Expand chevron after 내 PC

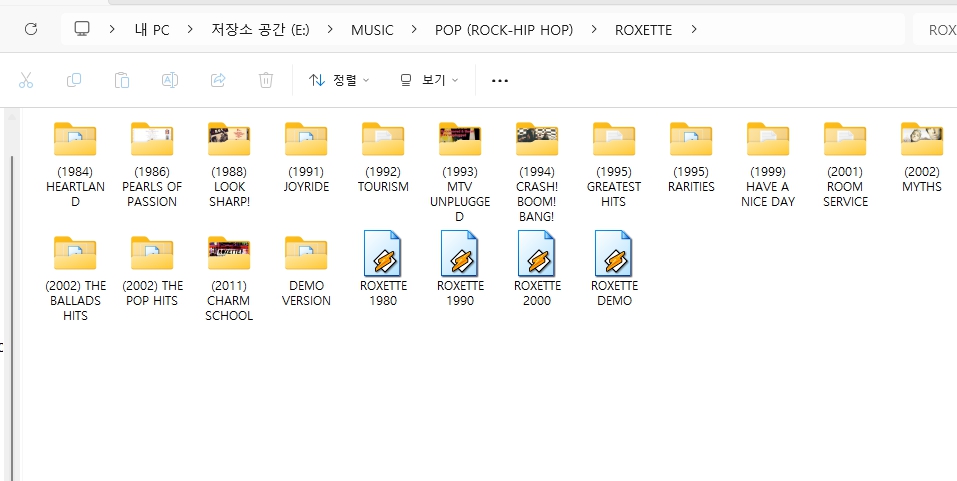tap(190, 29)
